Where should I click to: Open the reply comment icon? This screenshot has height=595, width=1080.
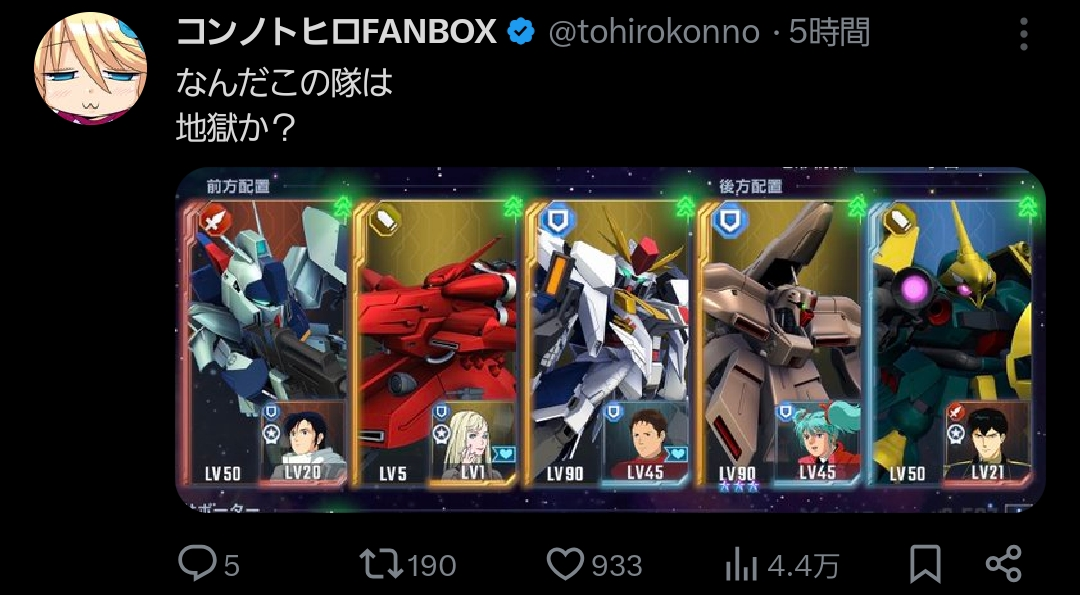click(198, 563)
